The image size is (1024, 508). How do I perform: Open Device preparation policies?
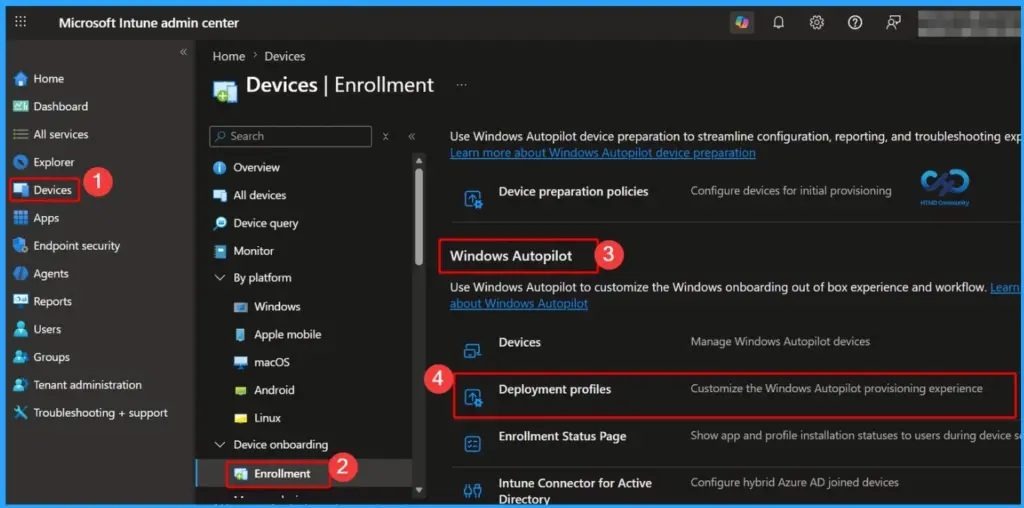click(x=573, y=191)
